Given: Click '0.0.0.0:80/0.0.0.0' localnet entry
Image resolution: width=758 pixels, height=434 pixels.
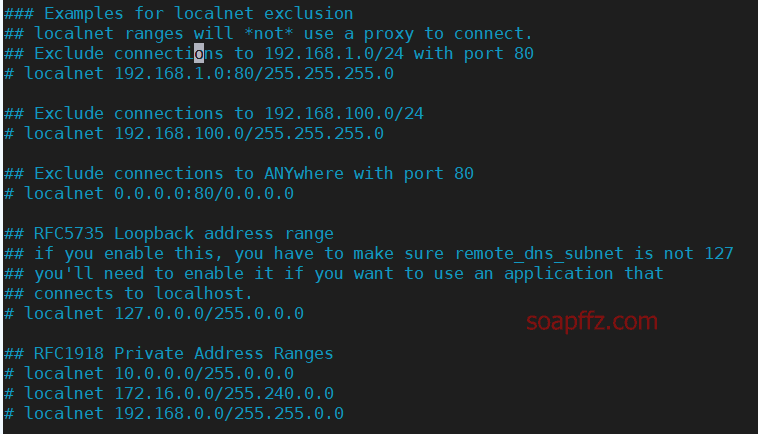Looking at the screenshot, I should pos(204,193).
